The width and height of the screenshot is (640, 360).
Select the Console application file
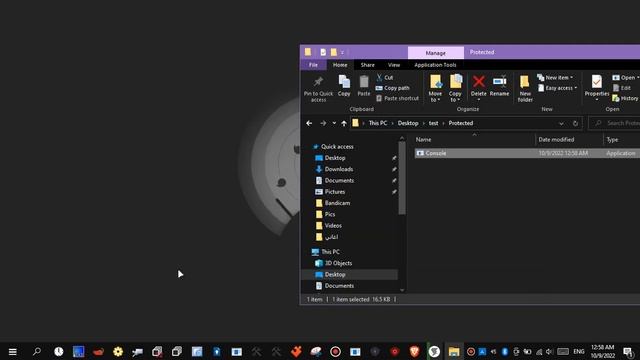point(527,153)
